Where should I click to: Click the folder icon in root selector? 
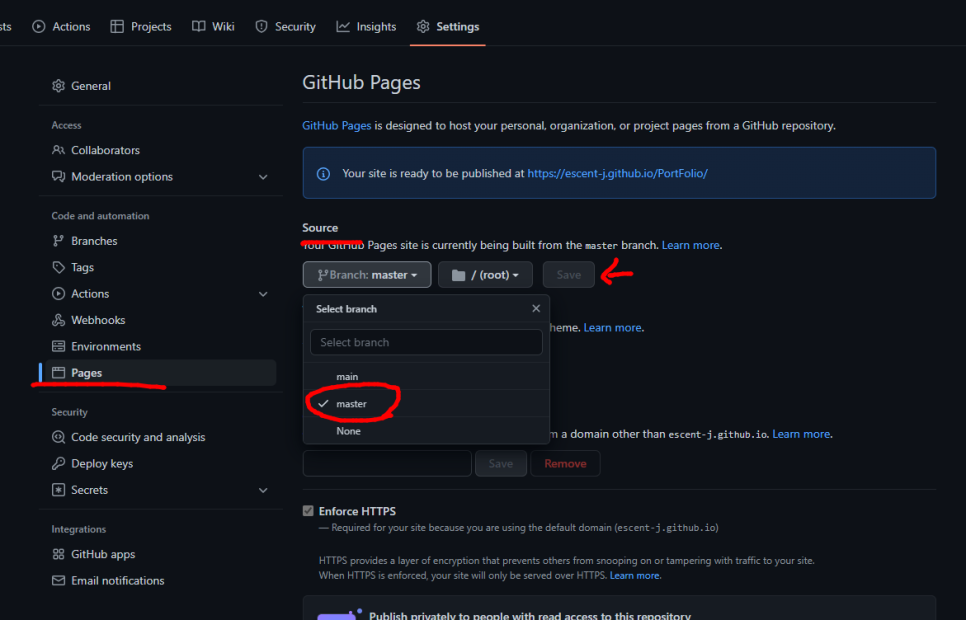[458, 275]
